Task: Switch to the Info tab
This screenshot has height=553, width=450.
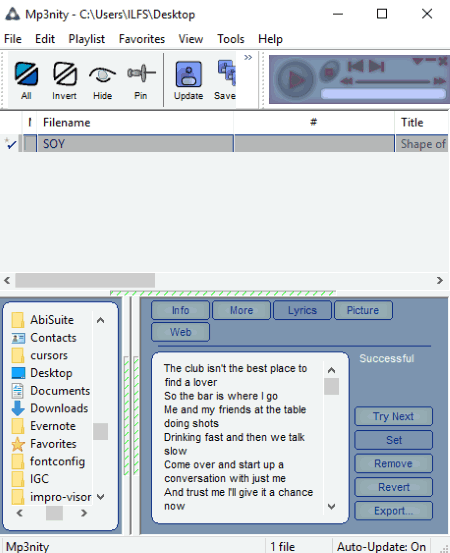Action: point(181,310)
